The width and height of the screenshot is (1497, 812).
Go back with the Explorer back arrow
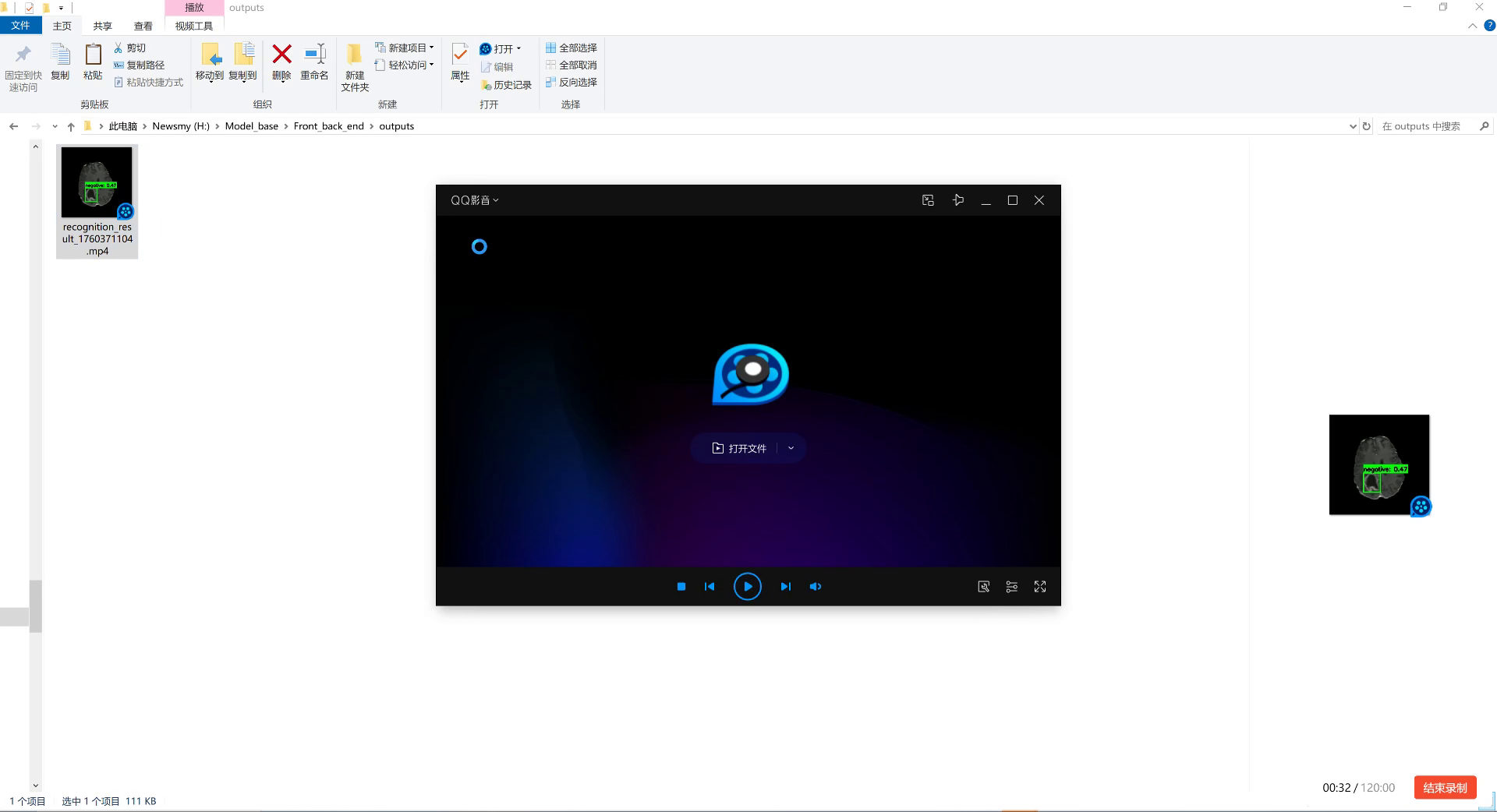(x=13, y=126)
